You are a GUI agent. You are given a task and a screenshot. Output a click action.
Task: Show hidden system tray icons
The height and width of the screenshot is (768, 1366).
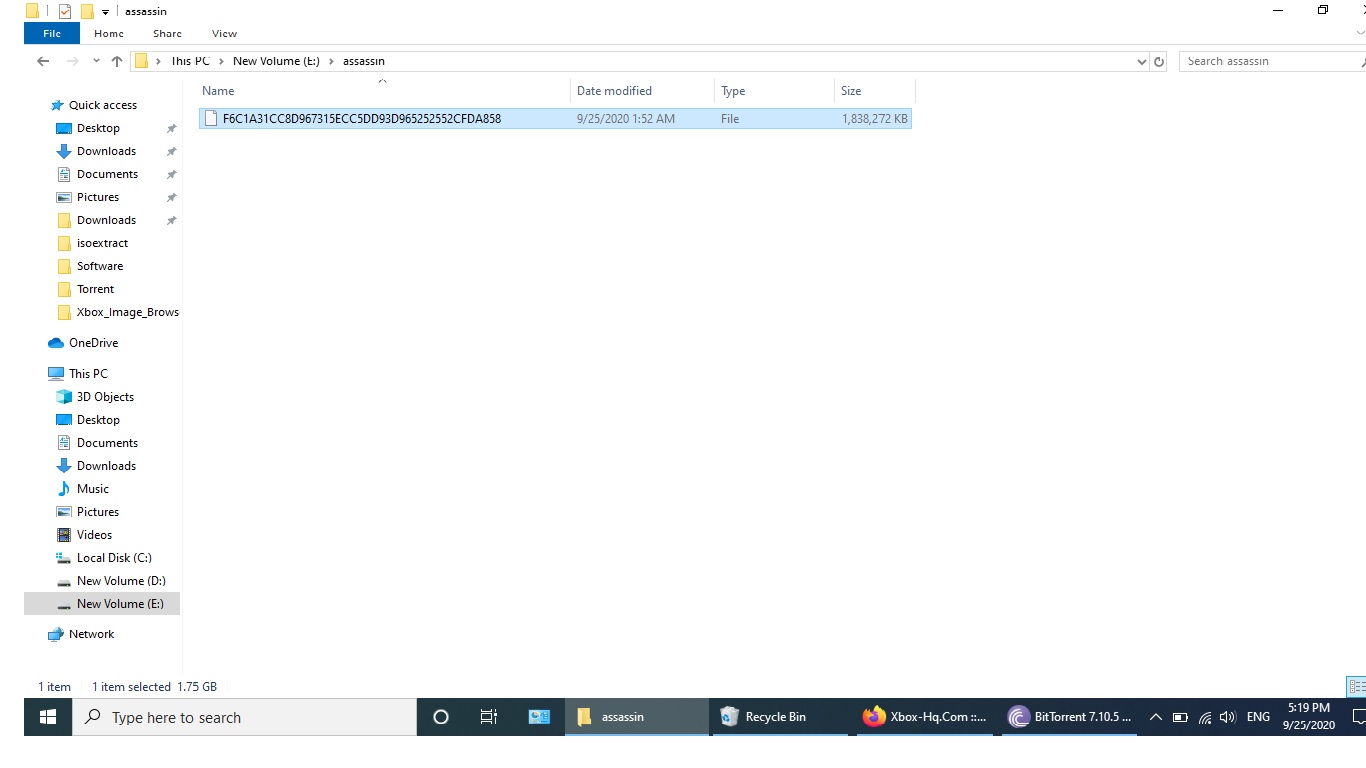click(x=1155, y=717)
